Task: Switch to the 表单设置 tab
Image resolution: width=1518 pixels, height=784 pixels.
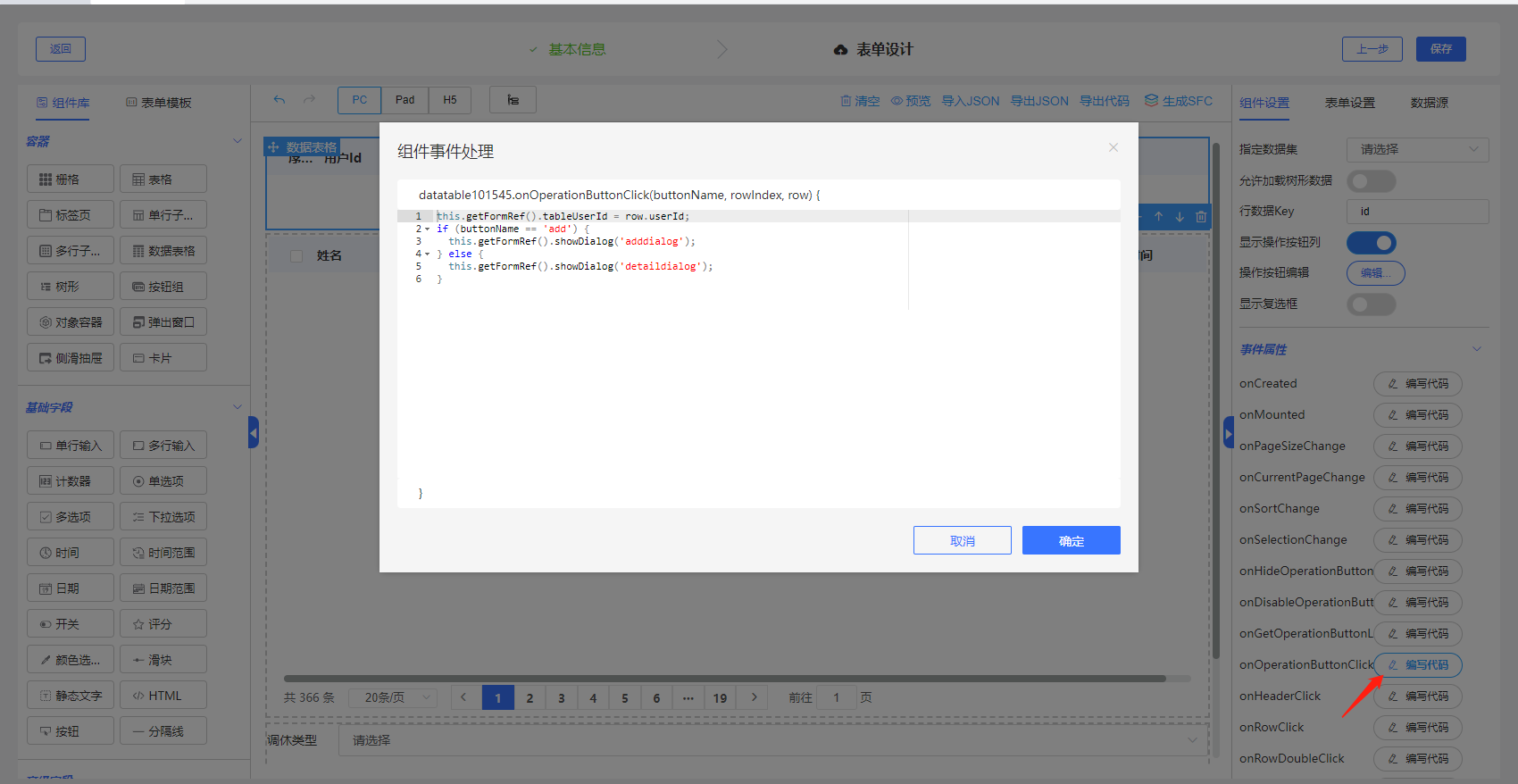Action: coord(1349,103)
